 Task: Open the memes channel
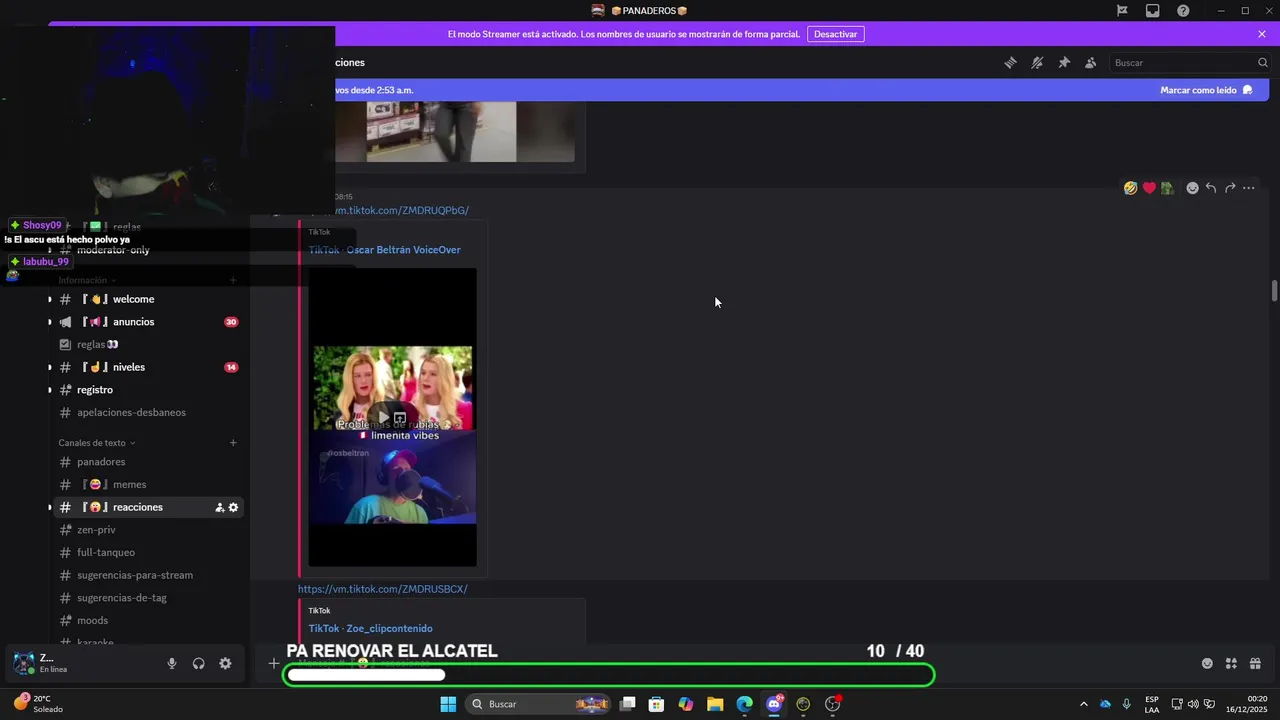click(148, 485)
